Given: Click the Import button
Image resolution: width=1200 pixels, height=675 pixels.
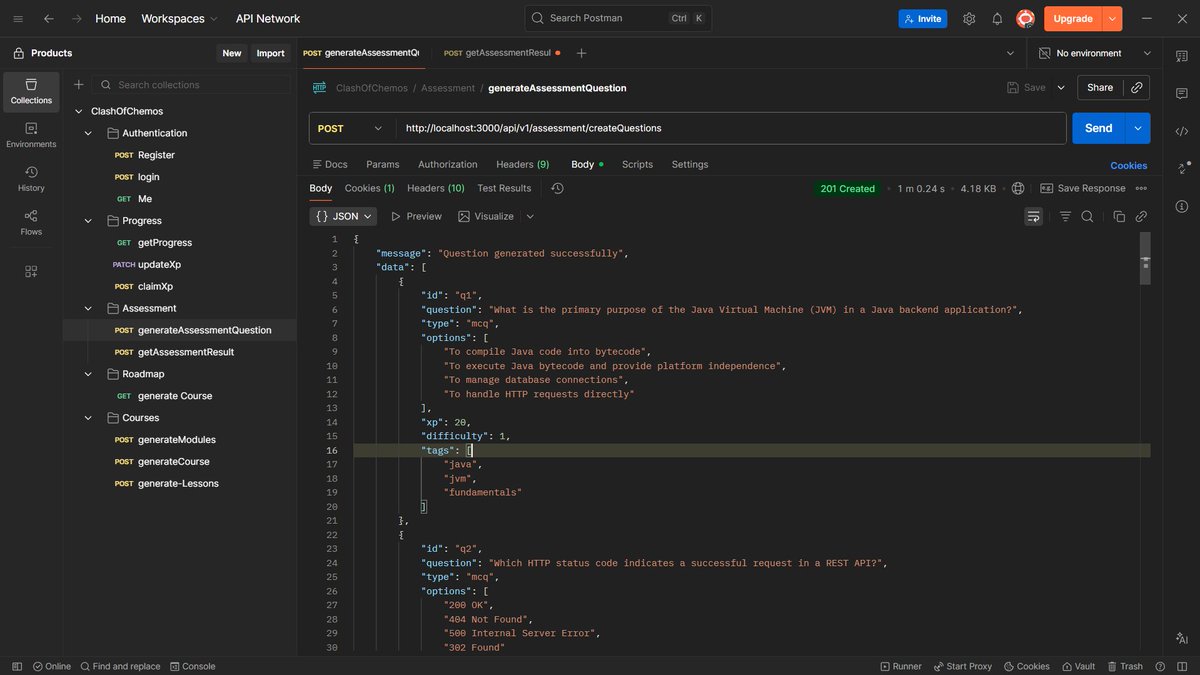Looking at the screenshot, I should (270, 53).
